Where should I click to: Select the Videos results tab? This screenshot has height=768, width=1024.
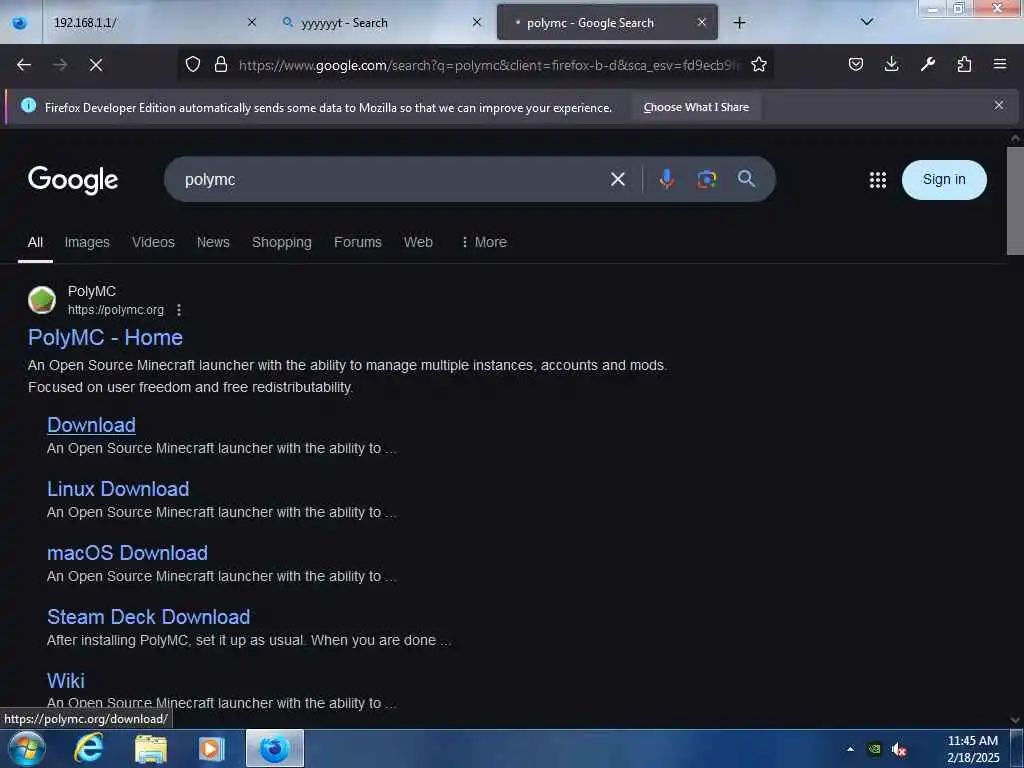[153, 242]
